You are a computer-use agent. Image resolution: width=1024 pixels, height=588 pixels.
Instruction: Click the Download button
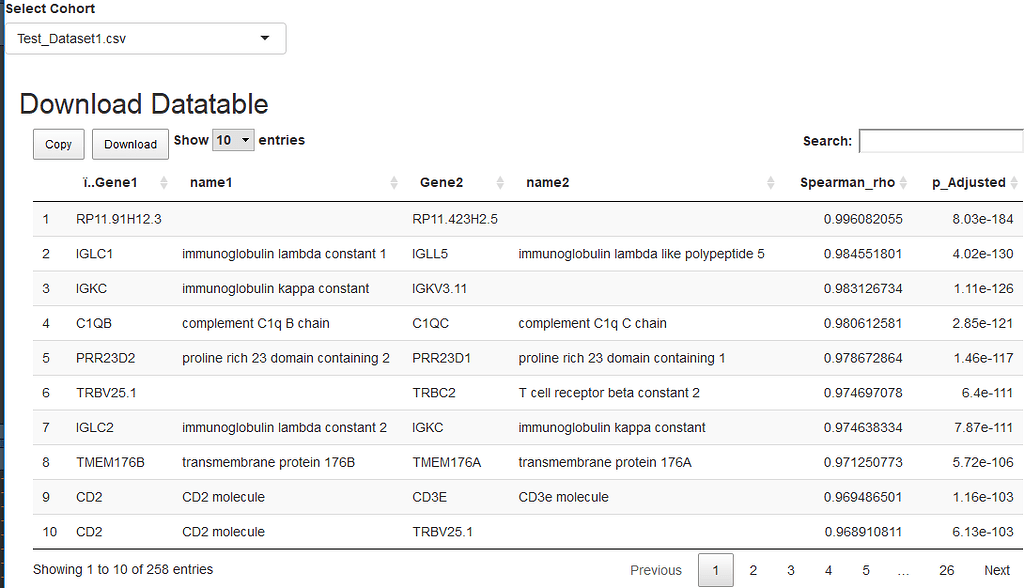[130, 144]
